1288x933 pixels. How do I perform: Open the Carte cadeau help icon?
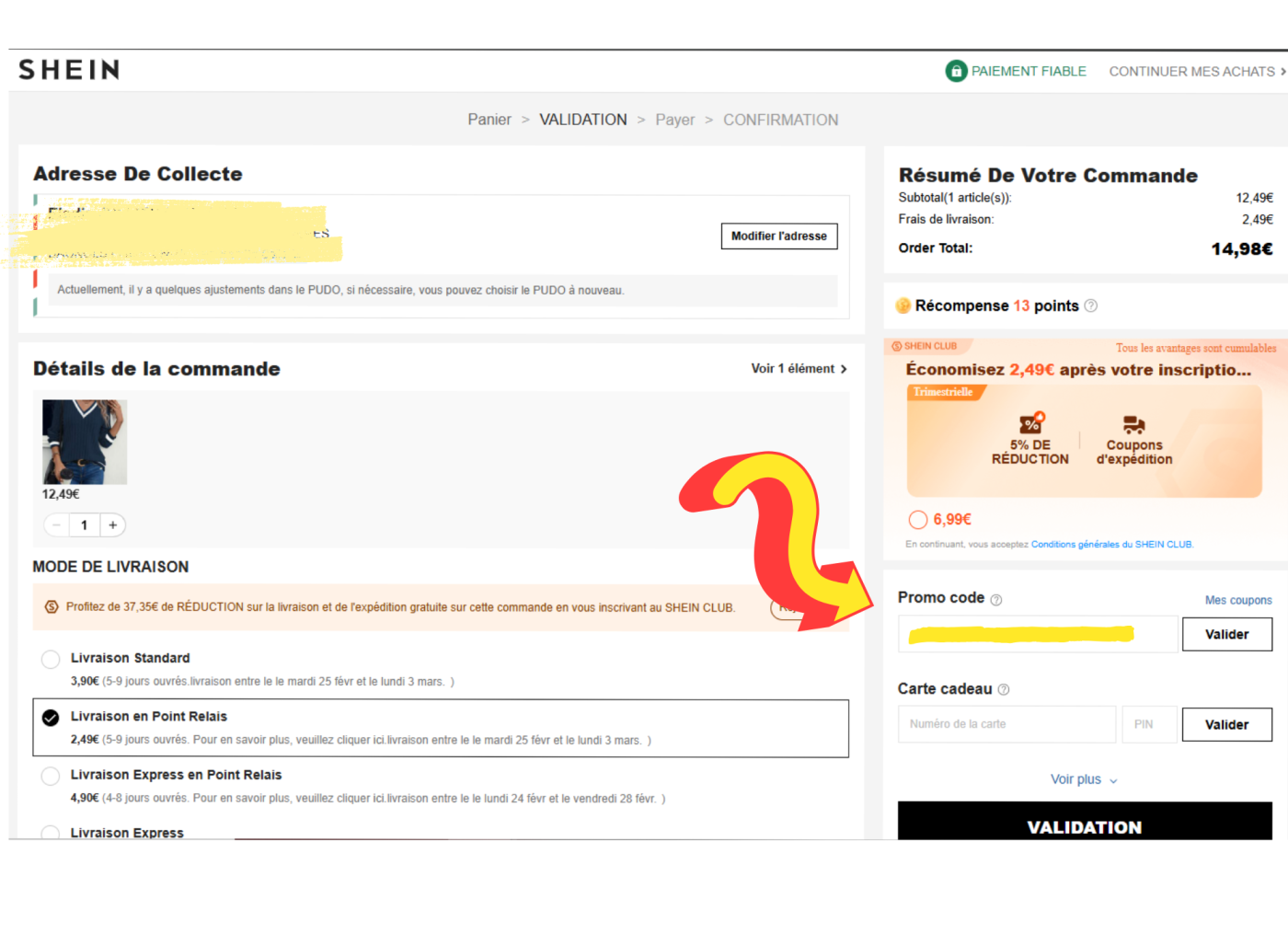click(x=1004, y=689)
